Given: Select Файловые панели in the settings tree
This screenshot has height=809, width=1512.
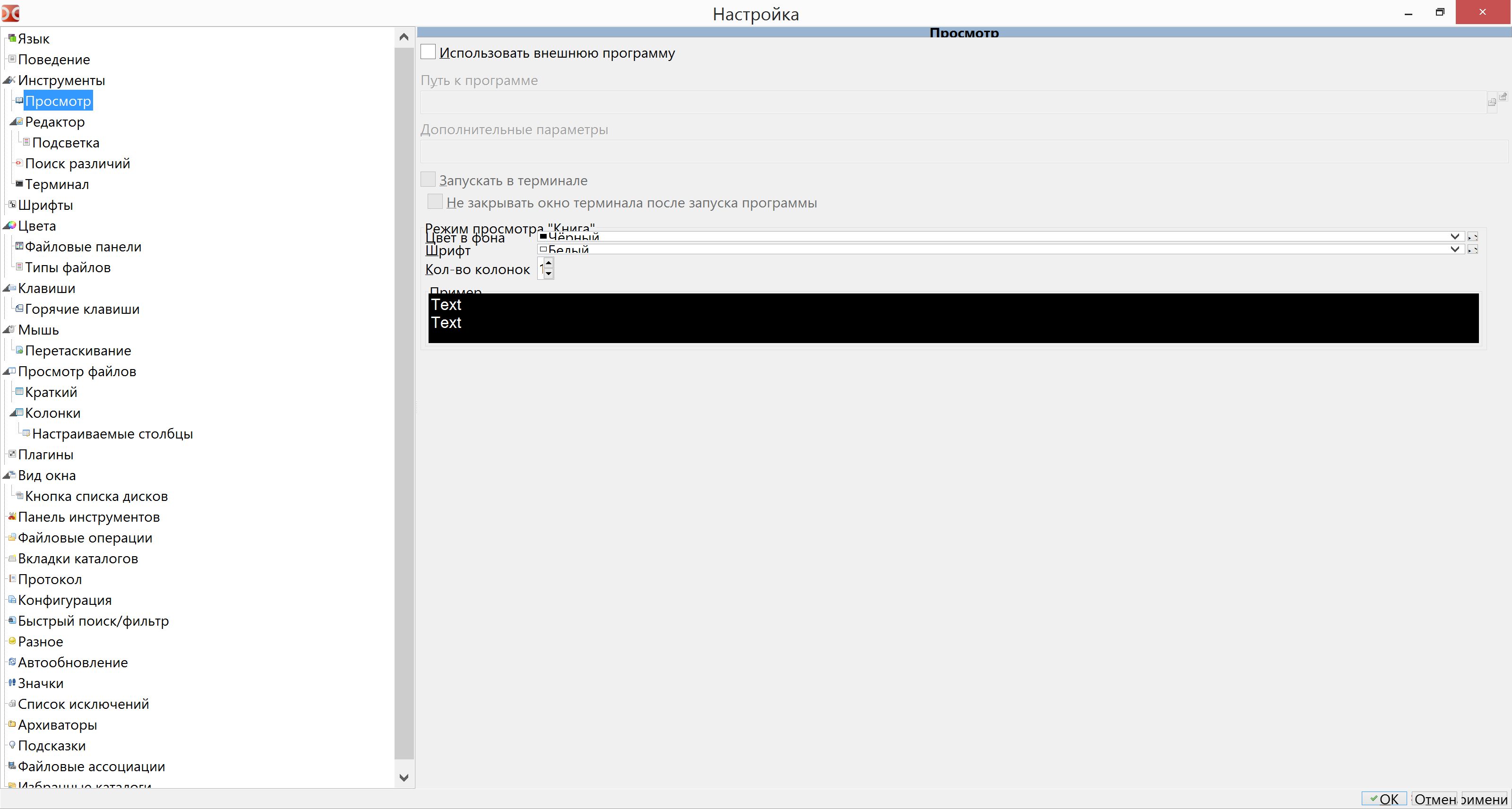Looking at the screenshot, I should tap(83, 247).
